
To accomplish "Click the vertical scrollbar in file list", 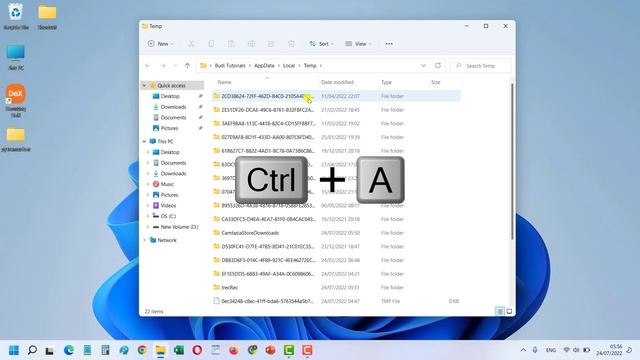I will point(512,162).
